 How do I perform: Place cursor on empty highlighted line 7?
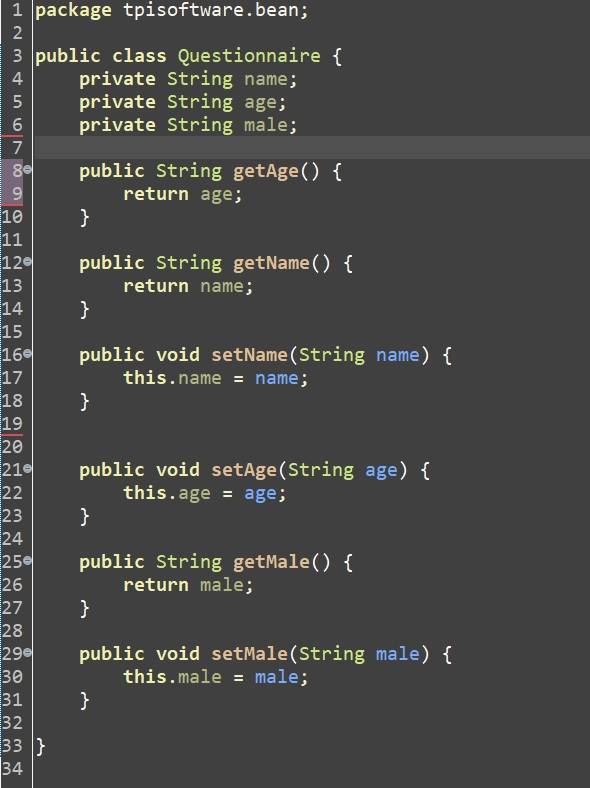pos(312,147)
